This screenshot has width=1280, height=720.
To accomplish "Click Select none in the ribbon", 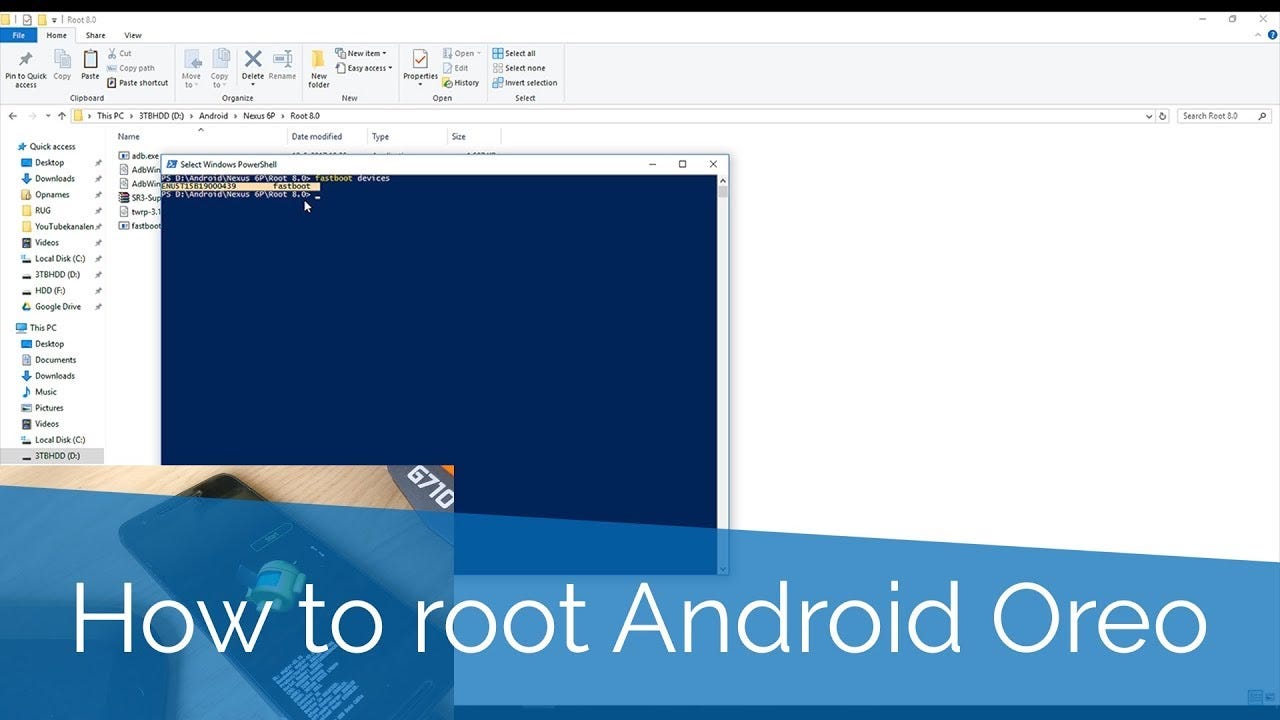I will pos(518,68).
